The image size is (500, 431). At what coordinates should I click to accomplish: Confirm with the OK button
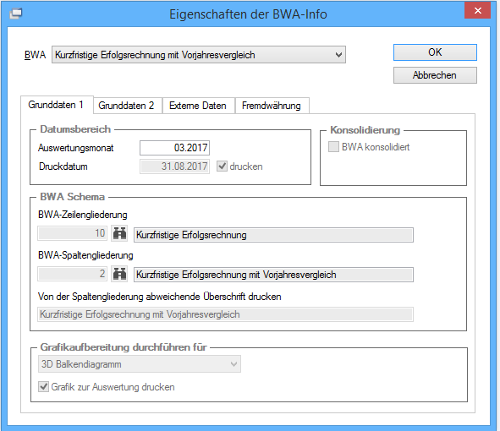[x=435, y=52]
